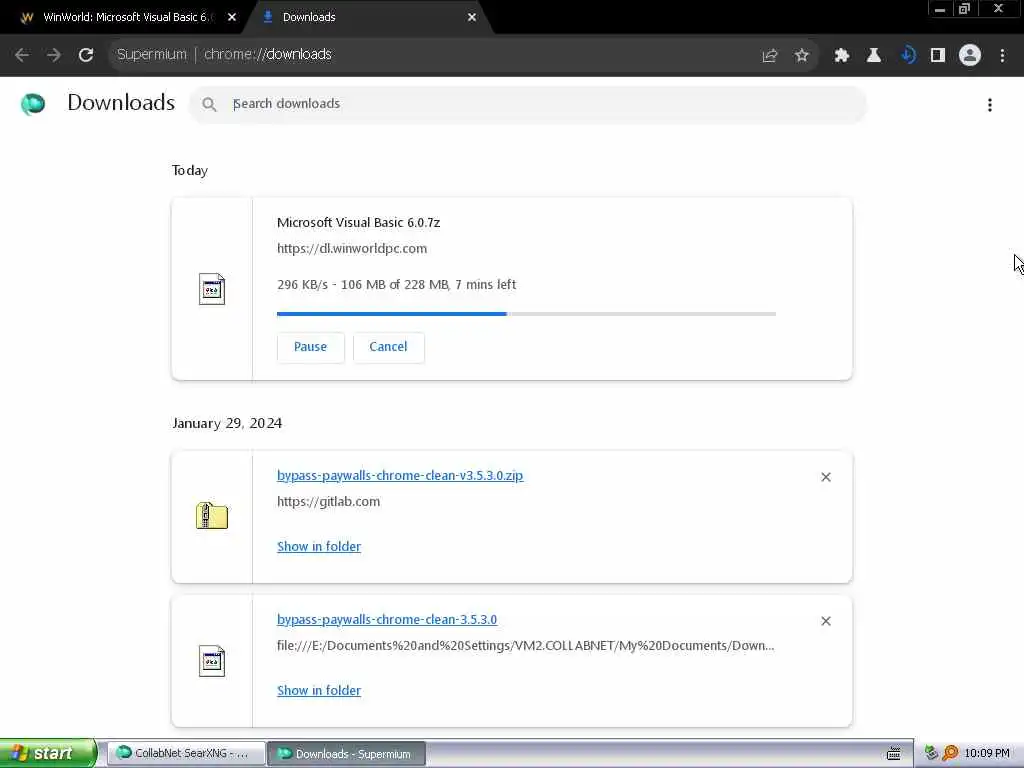The width and height of the screenshot is (1024, 768).
Task: Click the download speed and time left text
Action: pyautogui.click(x=396, y=285)
